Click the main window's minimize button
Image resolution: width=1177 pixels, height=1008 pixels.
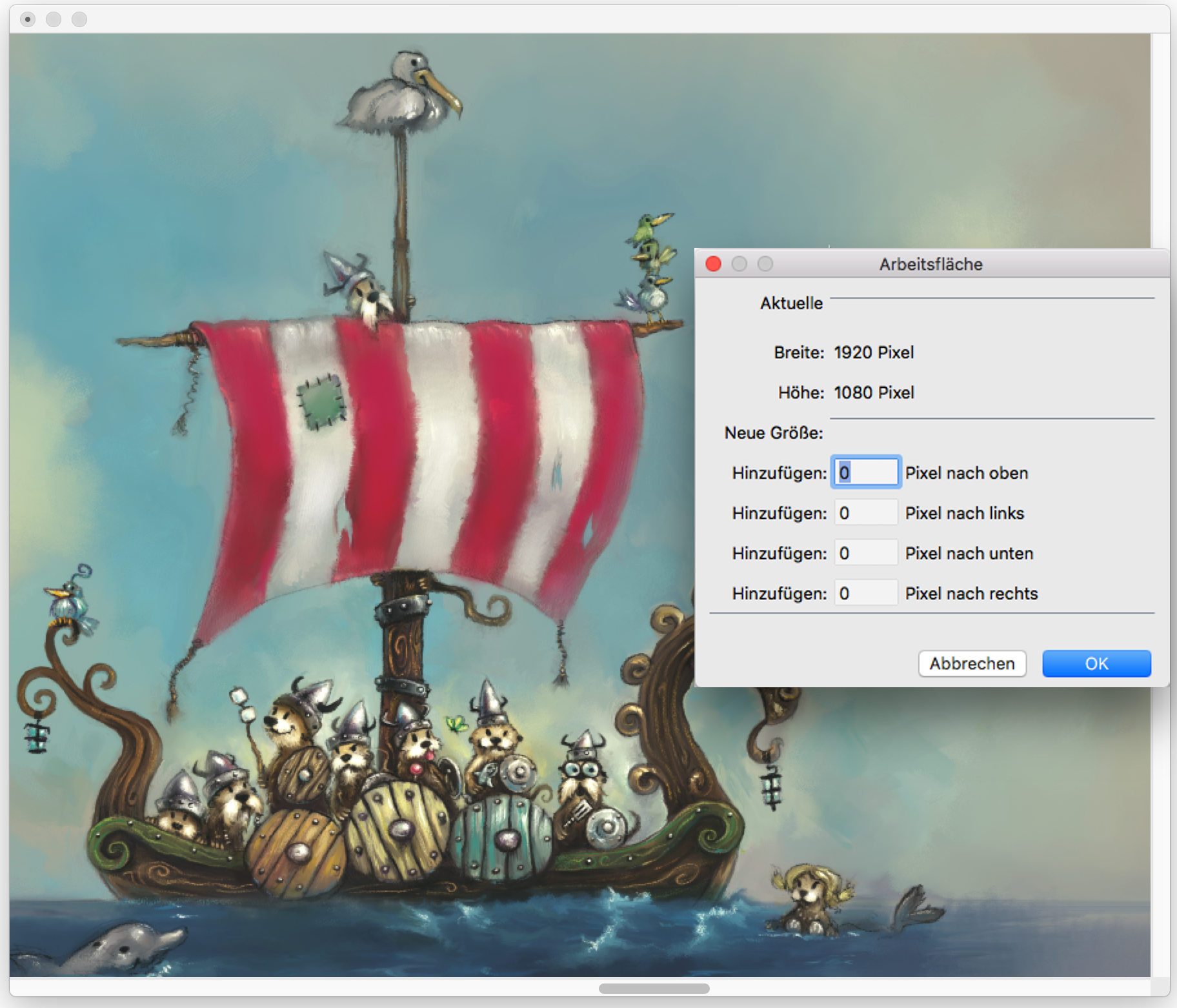tap(54, 19)
